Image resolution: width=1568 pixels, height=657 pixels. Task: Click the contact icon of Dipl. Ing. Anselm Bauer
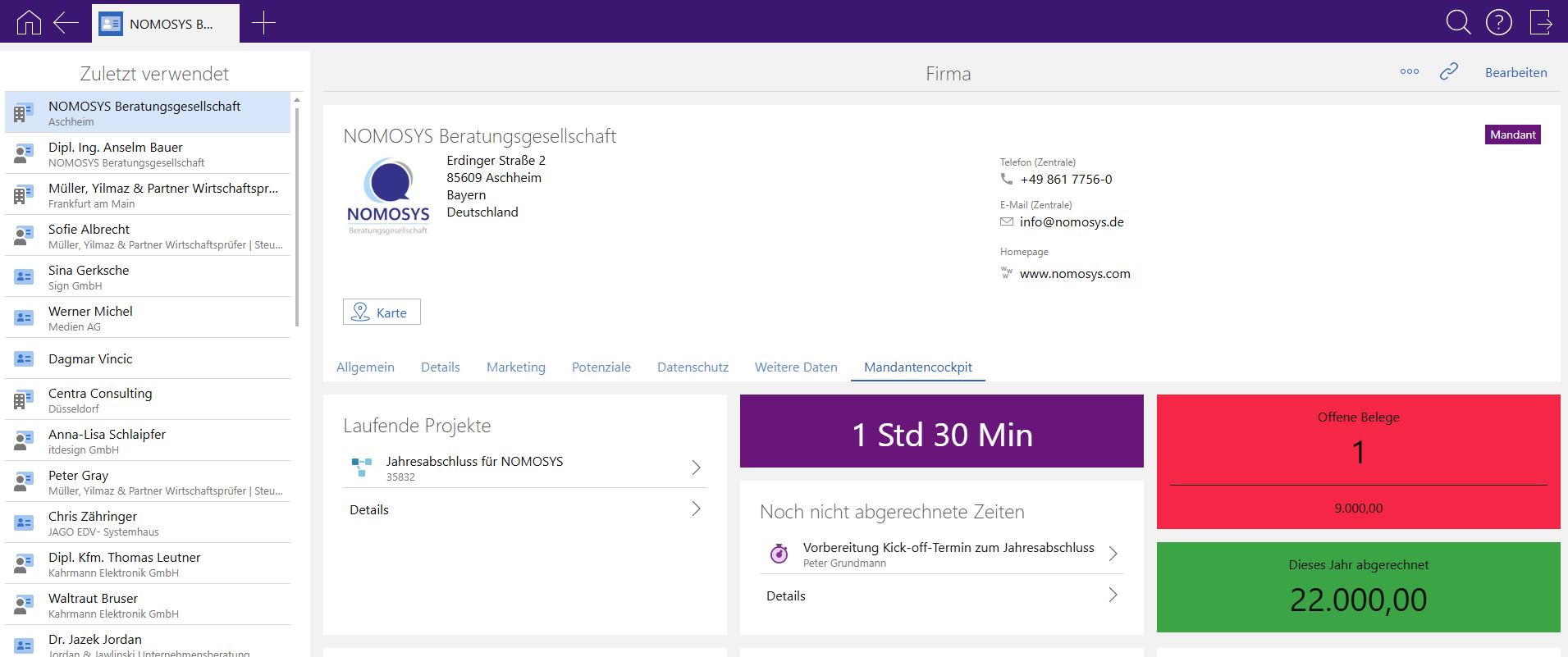point(24,153)
